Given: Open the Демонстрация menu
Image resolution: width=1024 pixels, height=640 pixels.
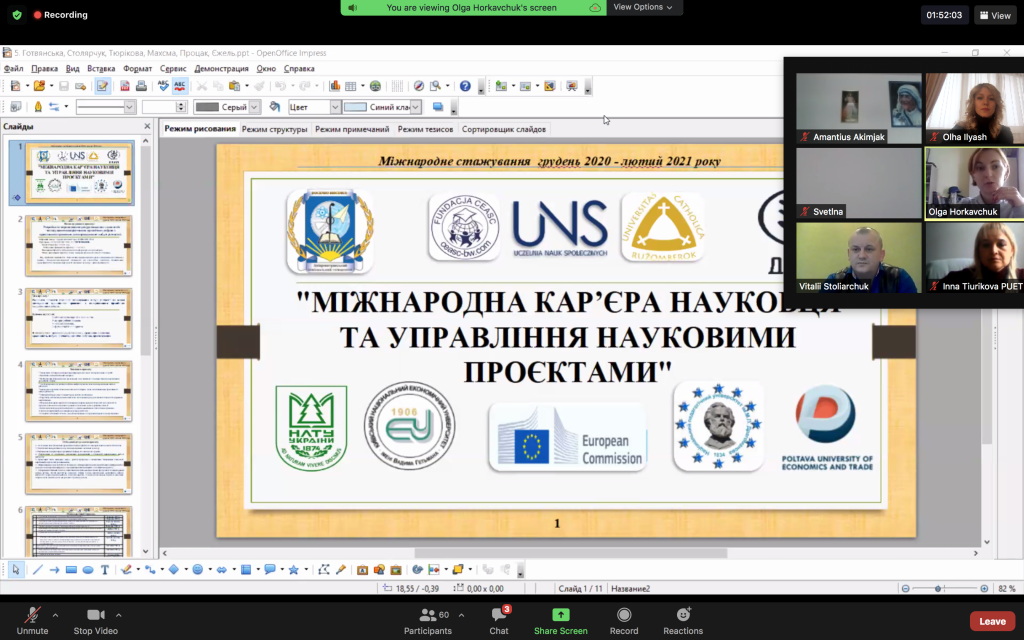Looking at the screenshot, I should (221, 68).
